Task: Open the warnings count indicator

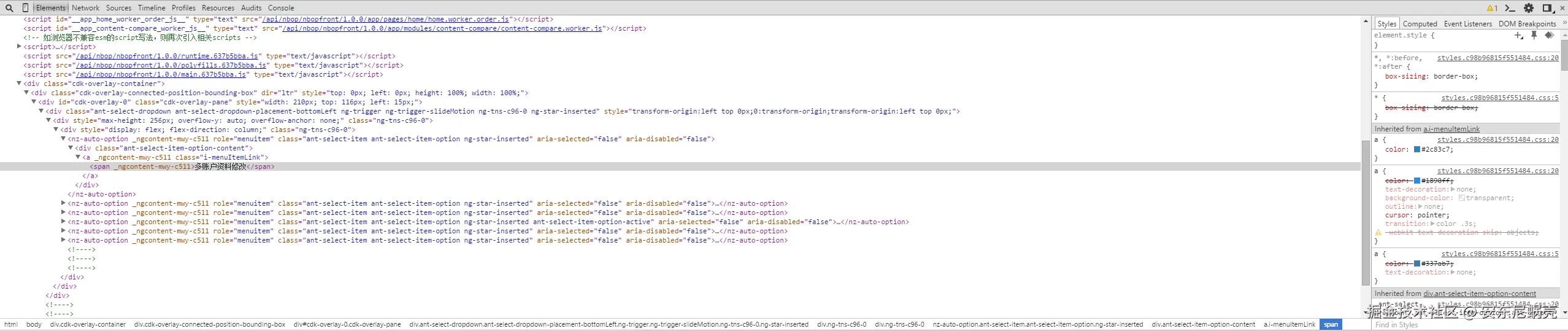Action: click(x=1492, y=8)
